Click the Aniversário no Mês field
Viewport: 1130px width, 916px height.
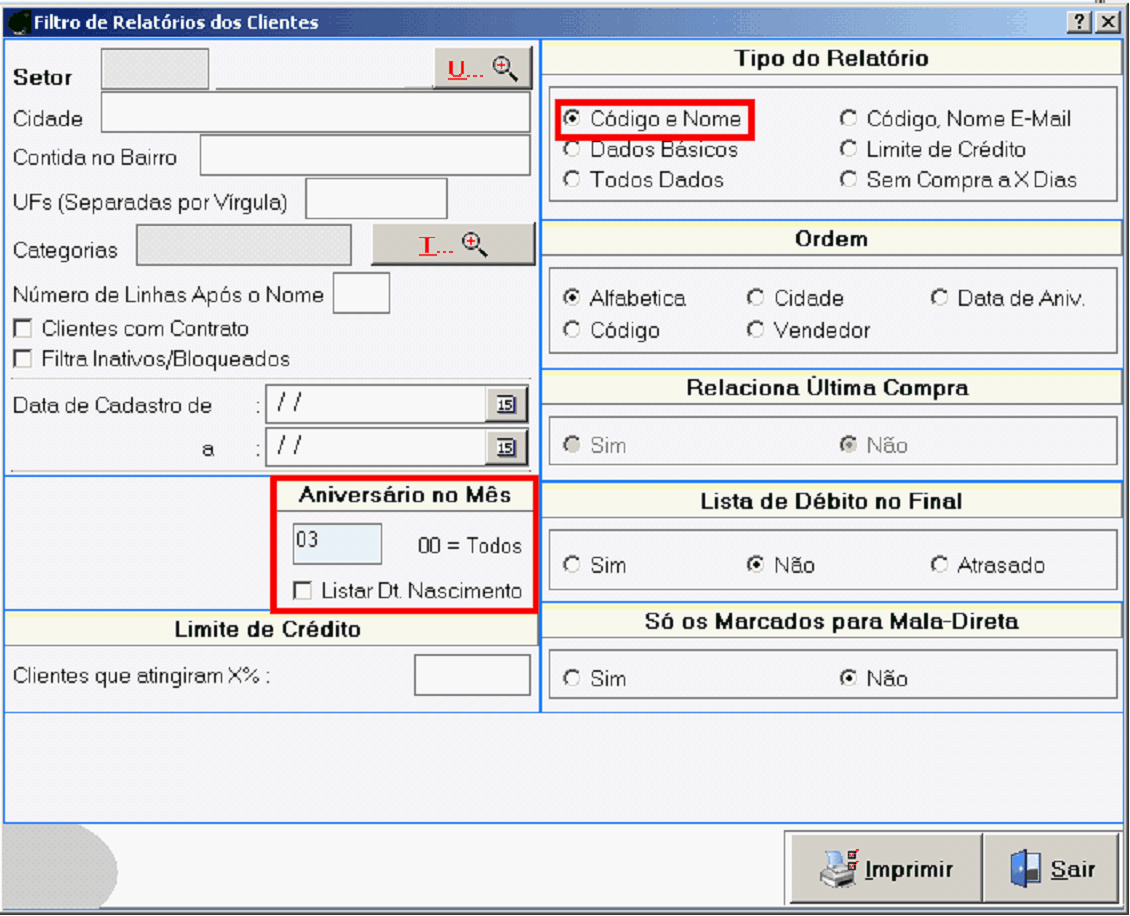tap(336, 544)
